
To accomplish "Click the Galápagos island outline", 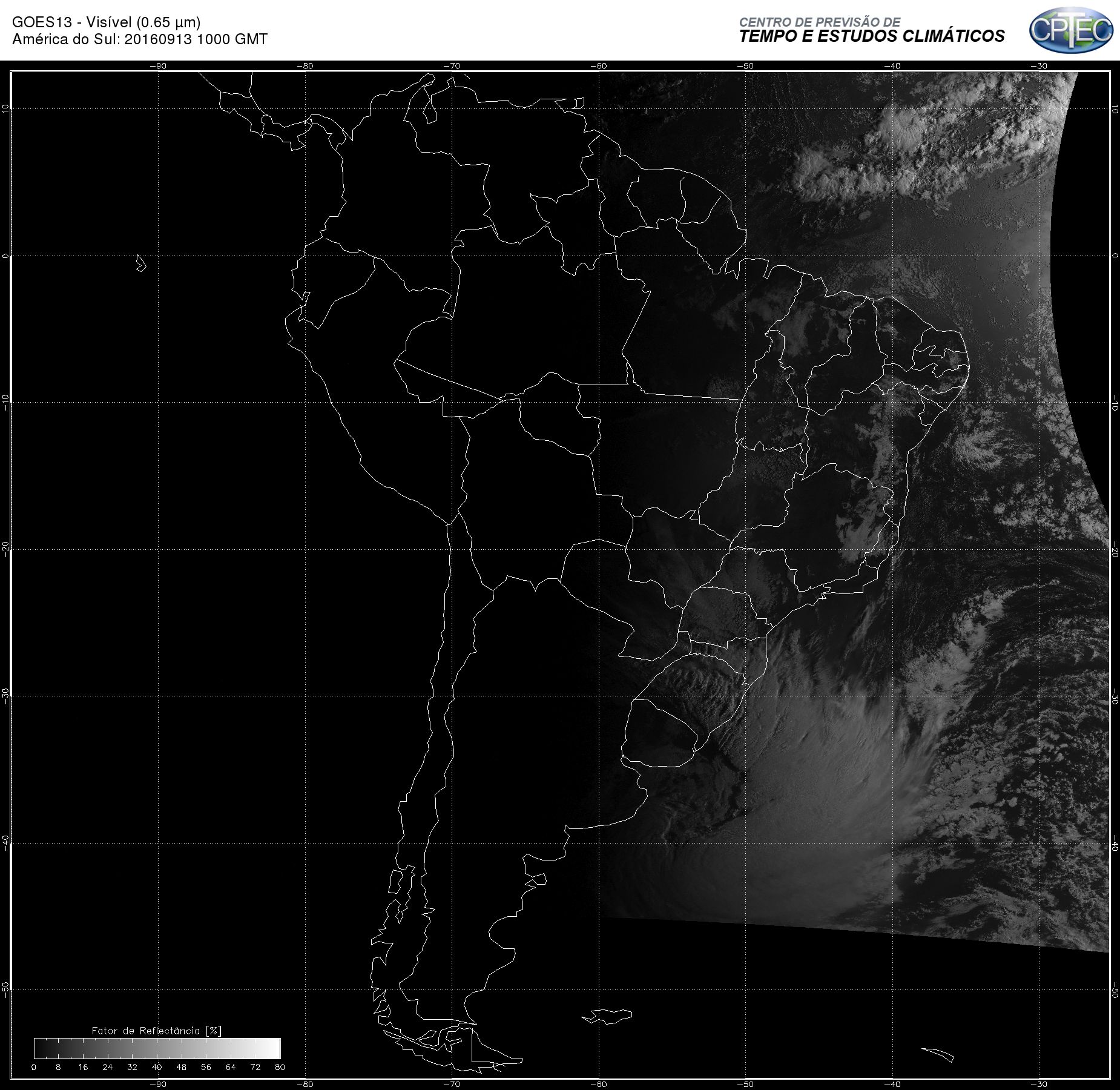I will click(140, 263).
